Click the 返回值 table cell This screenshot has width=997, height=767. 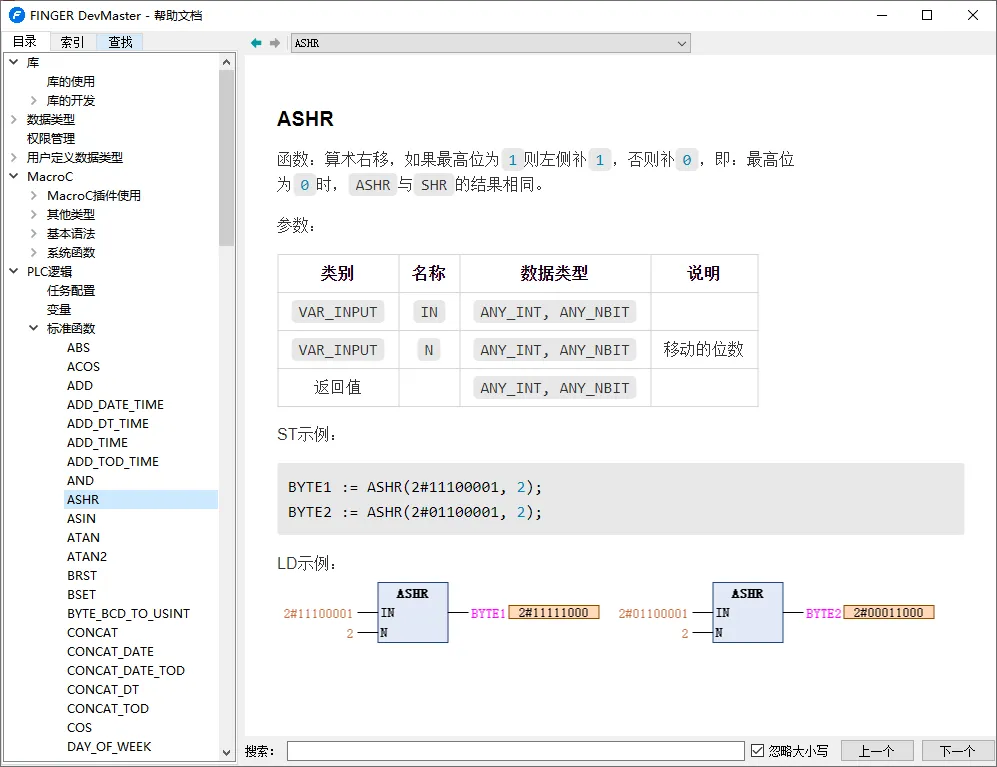pos(337,387)
